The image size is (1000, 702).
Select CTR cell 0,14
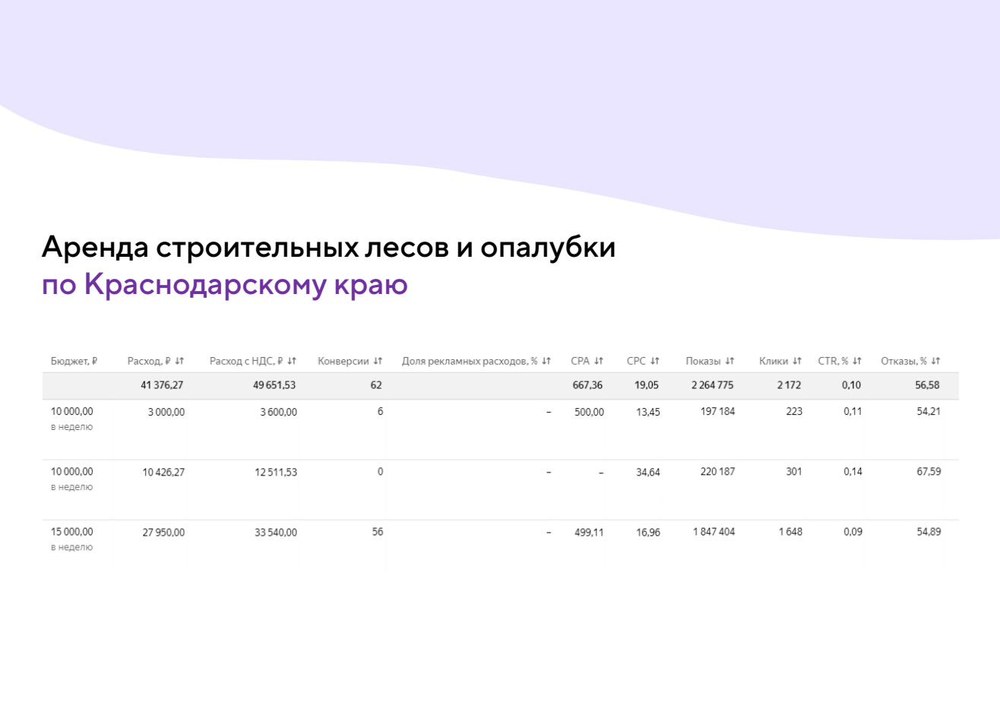(853, 472)
